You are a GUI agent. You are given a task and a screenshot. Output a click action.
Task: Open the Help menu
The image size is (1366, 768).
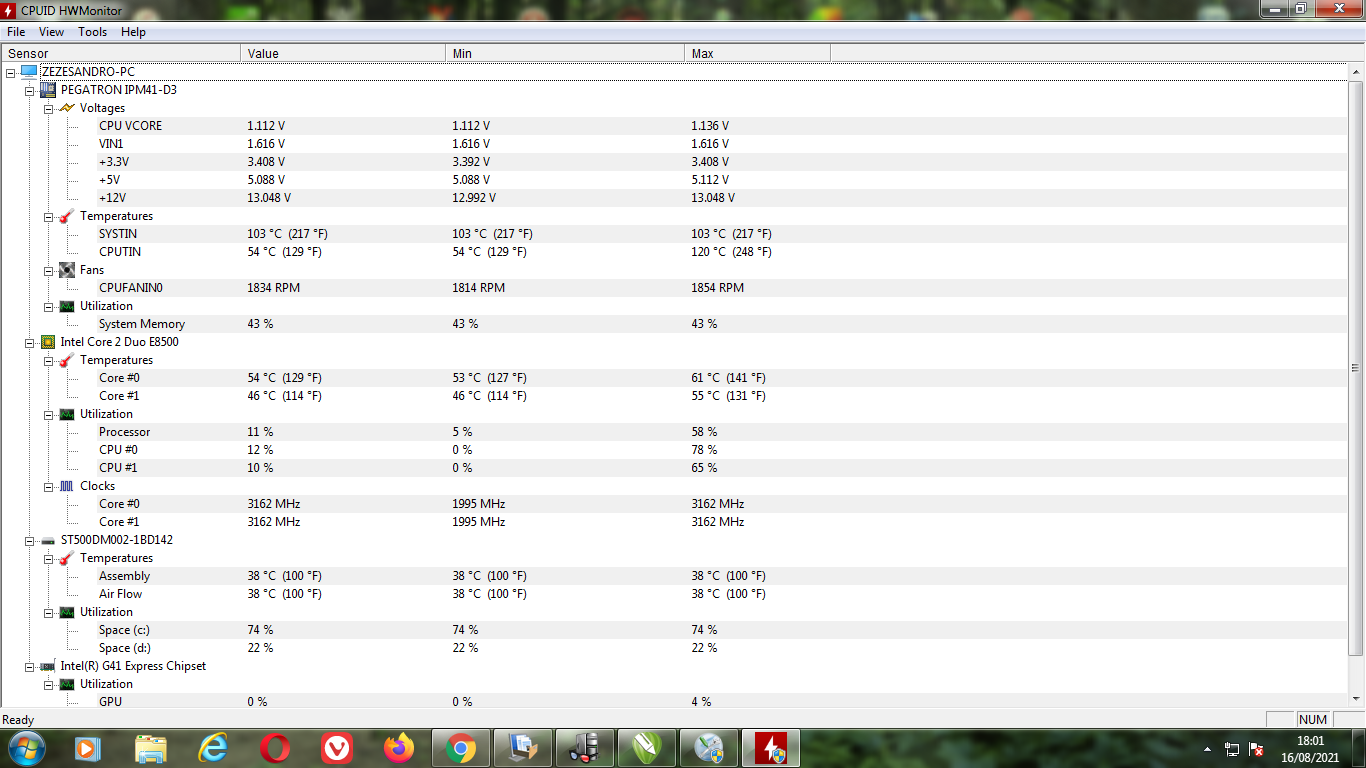click(133, 32)
